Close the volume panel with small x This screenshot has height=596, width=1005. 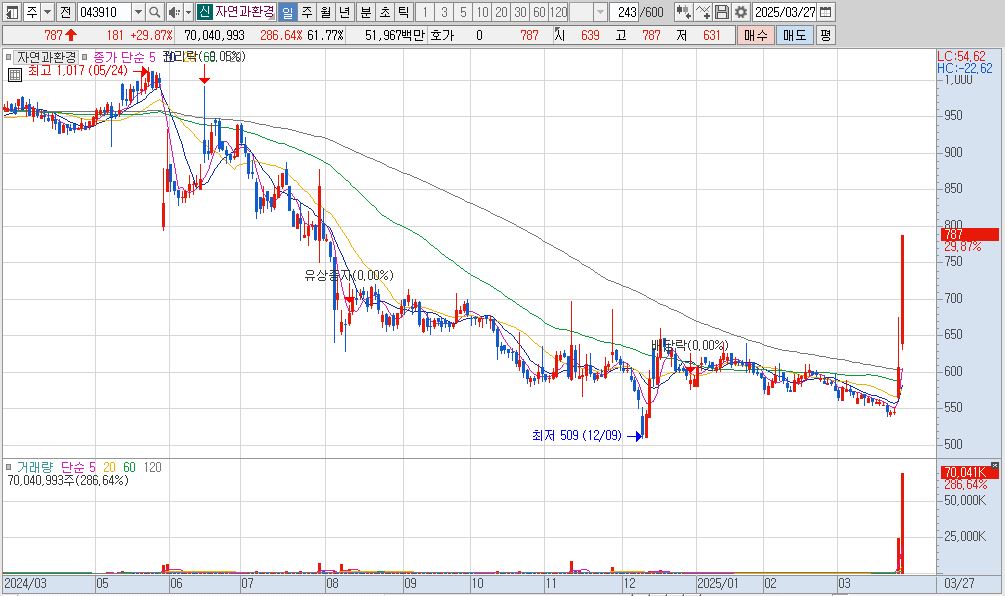click(x=995, y=465)
